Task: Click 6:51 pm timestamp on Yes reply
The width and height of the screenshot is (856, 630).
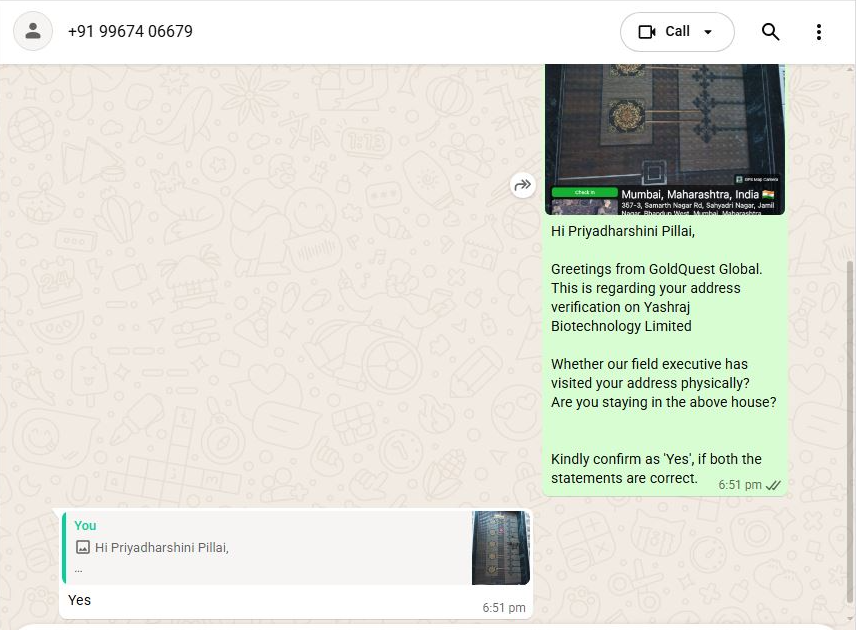Action: coord(504,608)
